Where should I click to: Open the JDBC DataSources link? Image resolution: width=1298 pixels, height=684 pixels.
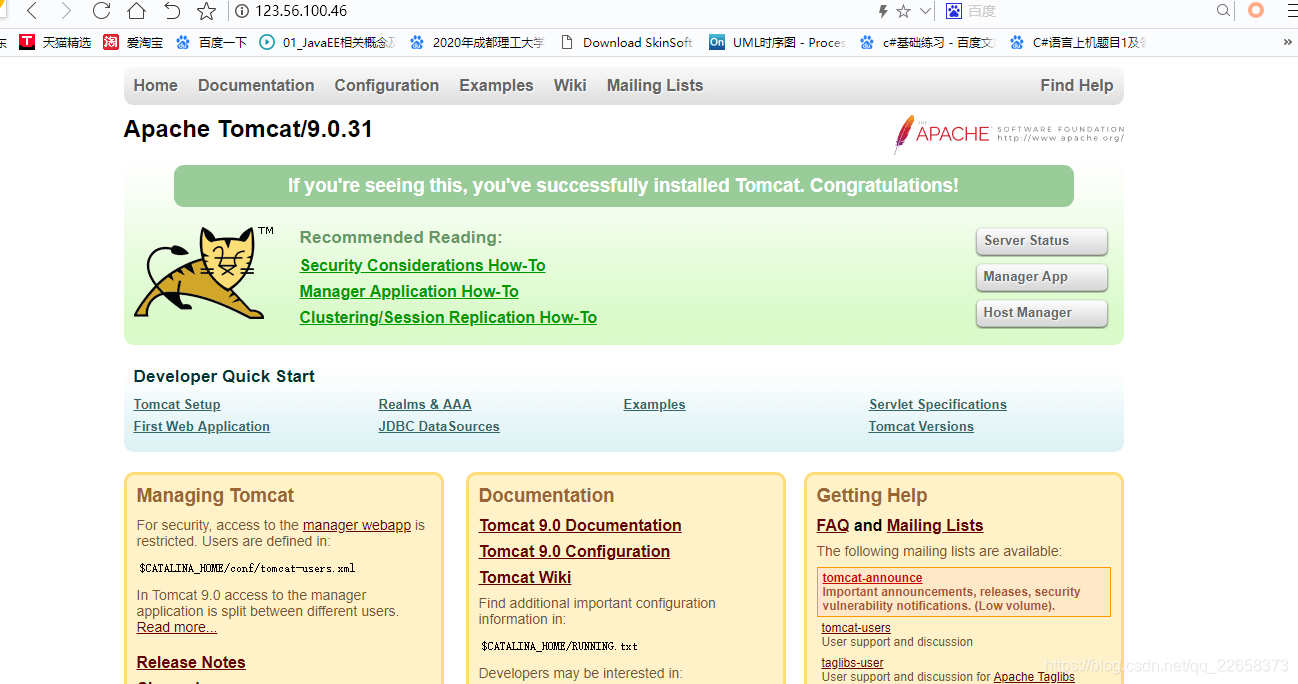click(439, 426)
